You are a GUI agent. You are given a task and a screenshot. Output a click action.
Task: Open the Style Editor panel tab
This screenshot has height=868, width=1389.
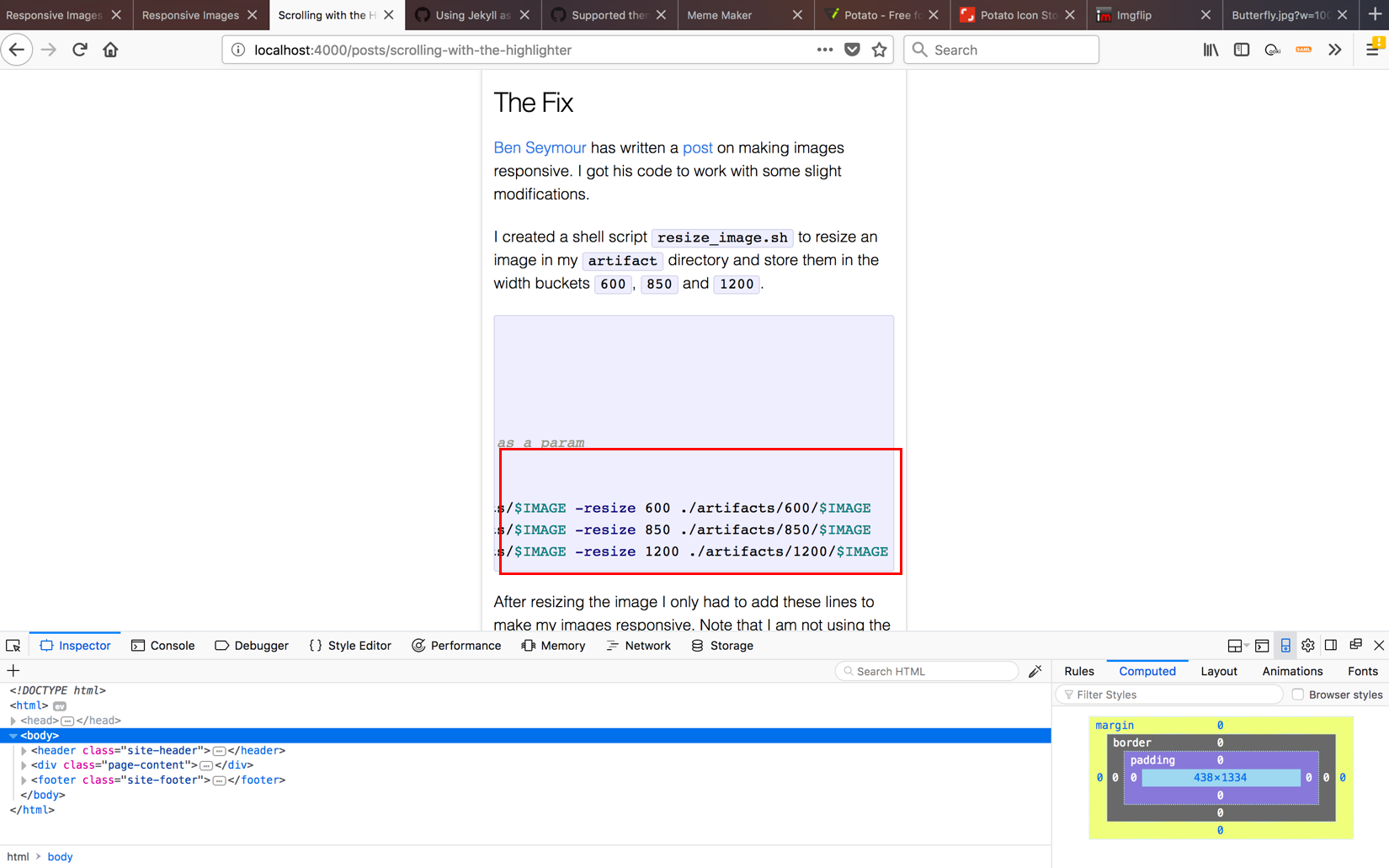click(350, 646)
